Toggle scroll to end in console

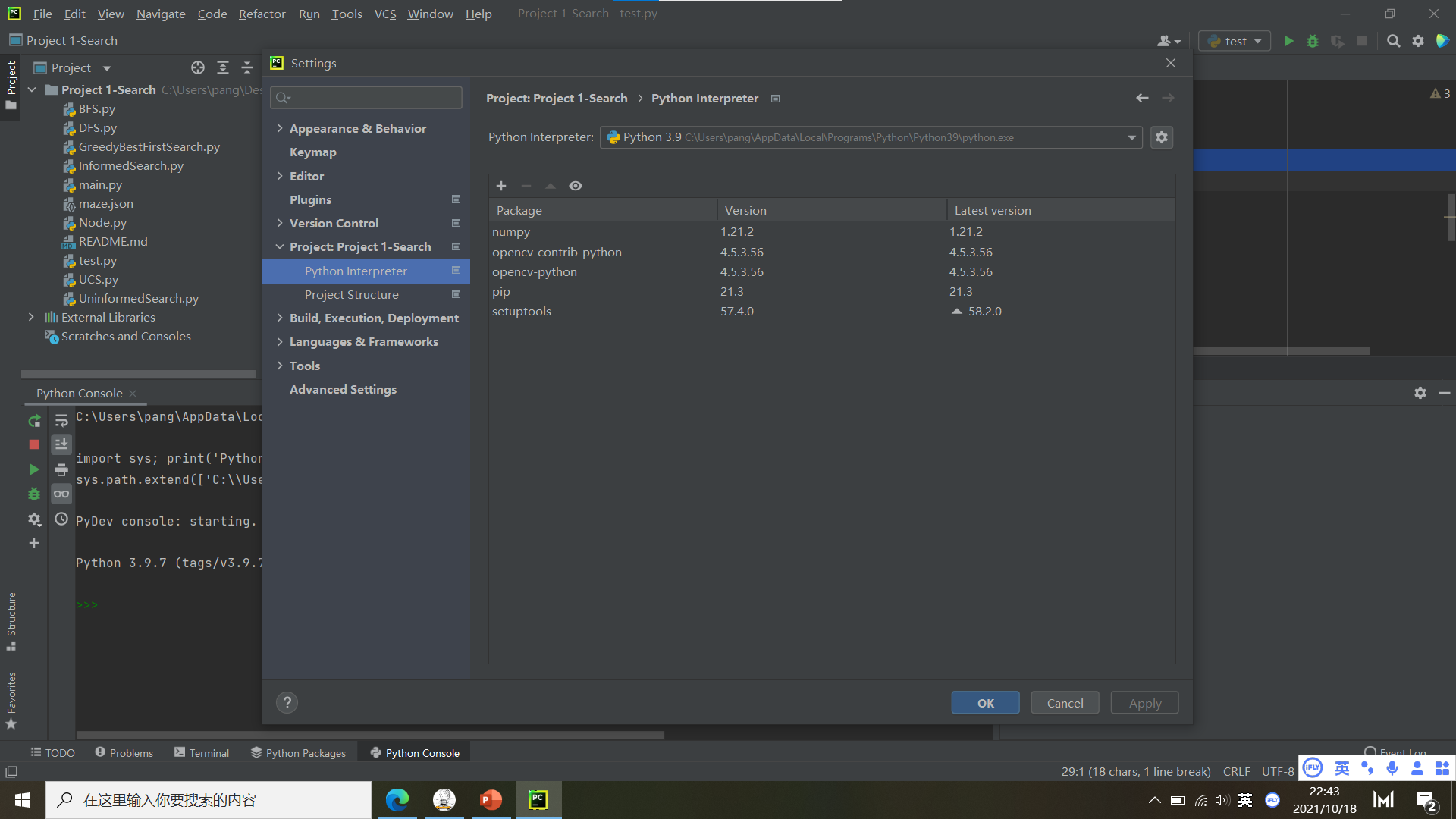[x=61, y=445]
